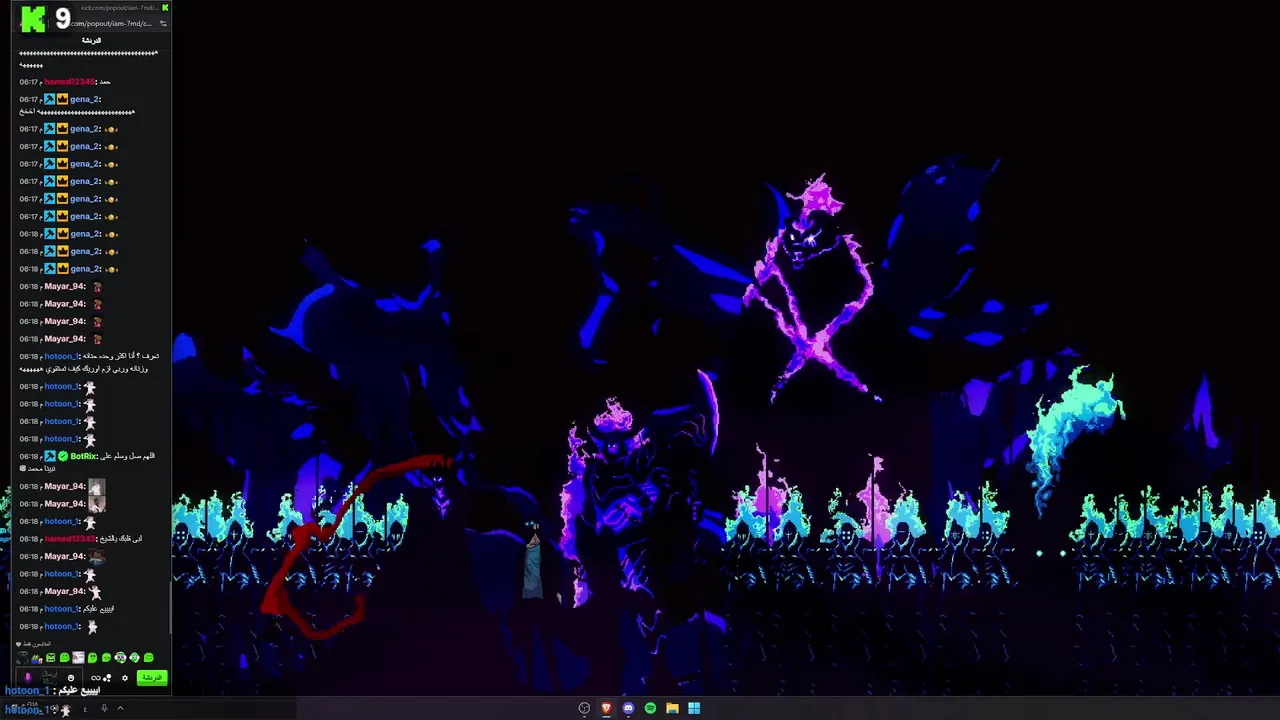Select the clown-style emote in quick row
Image resolution: width=1280 pixels, height=720 pixels.
click(121, 657)
